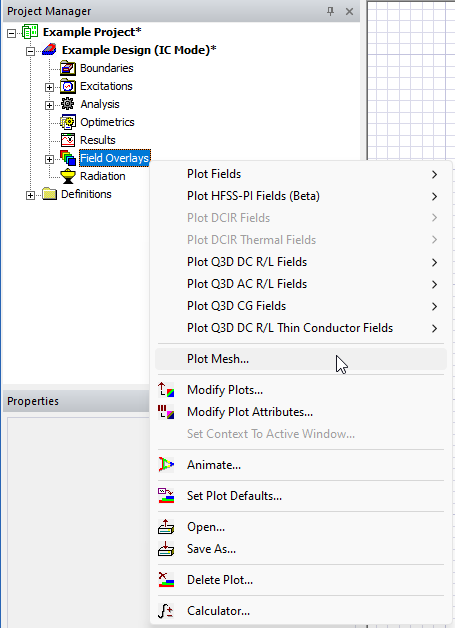Click the Field Overlays colored squares icon
Screen dimensions: 455x628
pos(68,158)
